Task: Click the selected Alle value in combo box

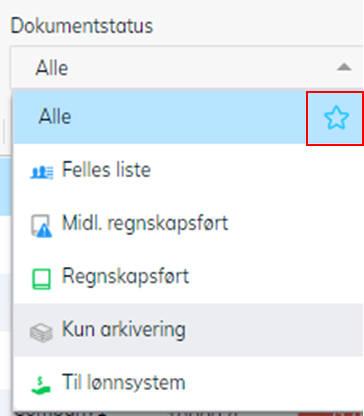Action: [52, 68]
